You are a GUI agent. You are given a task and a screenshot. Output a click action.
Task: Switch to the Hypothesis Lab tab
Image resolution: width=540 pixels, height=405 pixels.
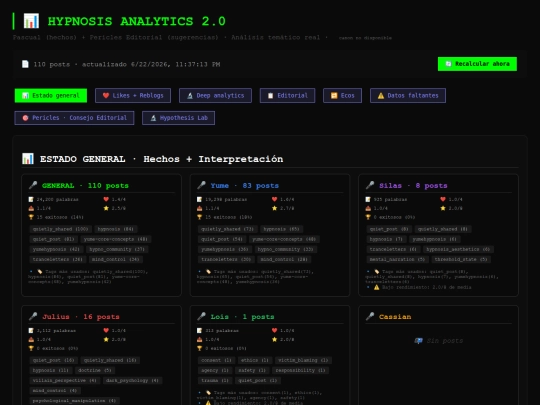(178, 118)
